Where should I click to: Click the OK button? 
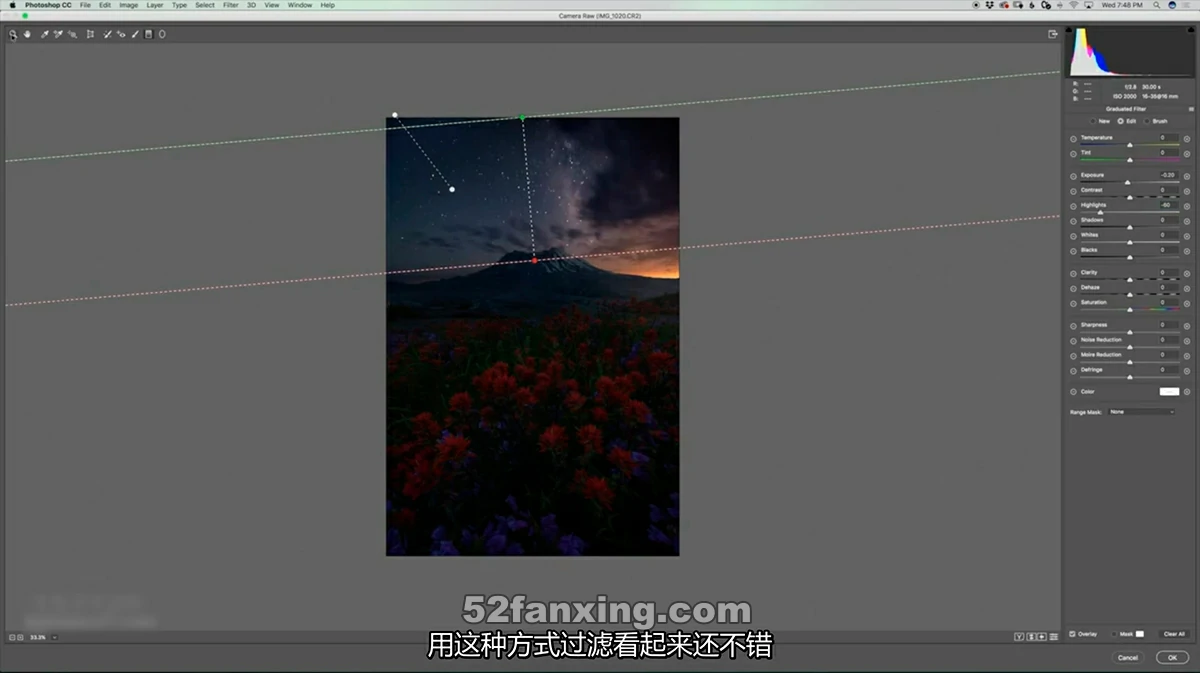click(x=1172, y=657)
